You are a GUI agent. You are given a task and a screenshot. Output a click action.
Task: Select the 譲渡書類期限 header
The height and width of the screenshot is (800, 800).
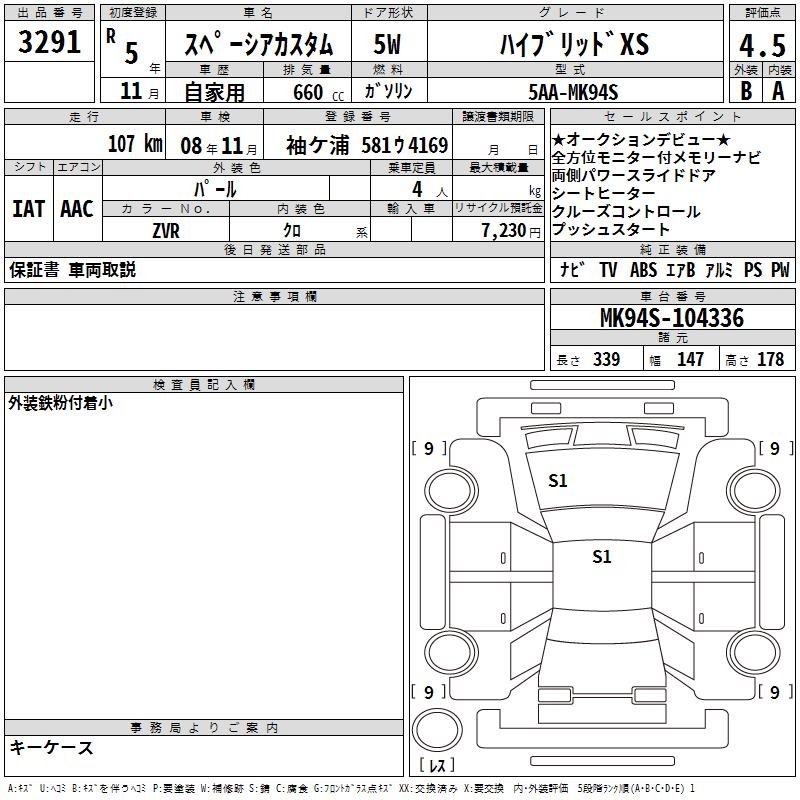(x=498, y=117)
